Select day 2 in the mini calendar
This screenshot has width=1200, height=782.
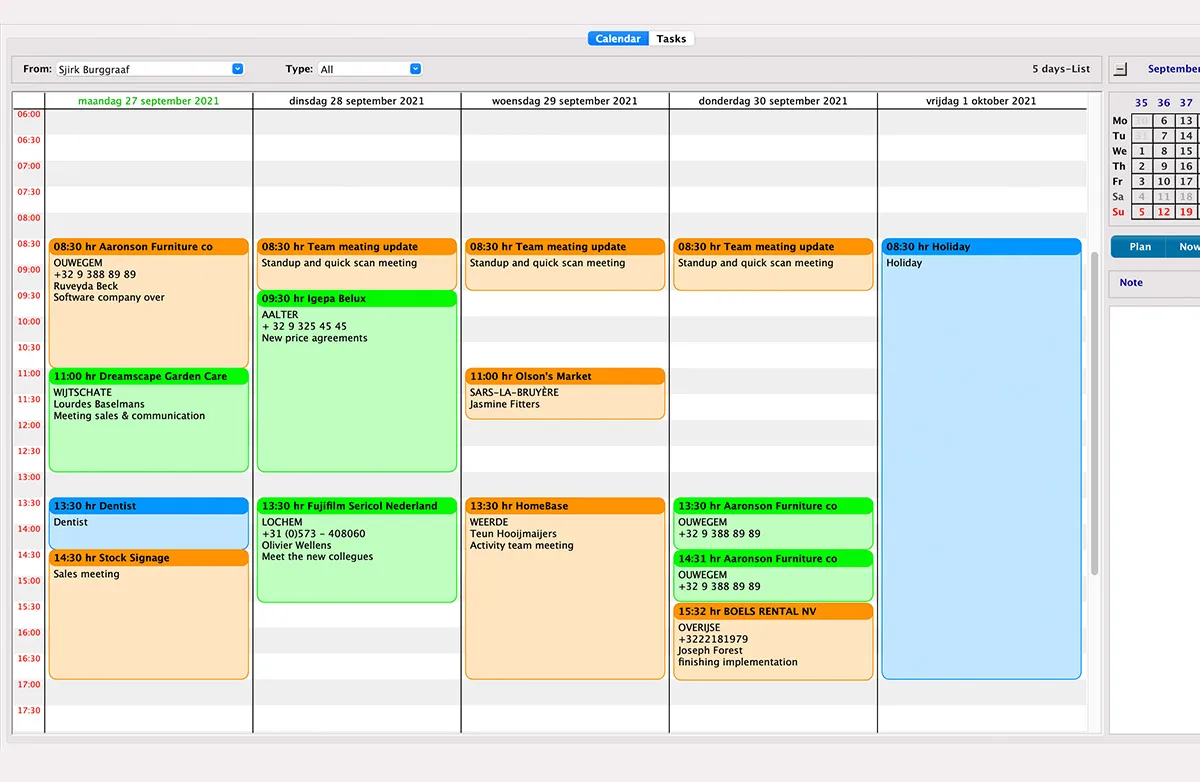[x=1142, y=167]
